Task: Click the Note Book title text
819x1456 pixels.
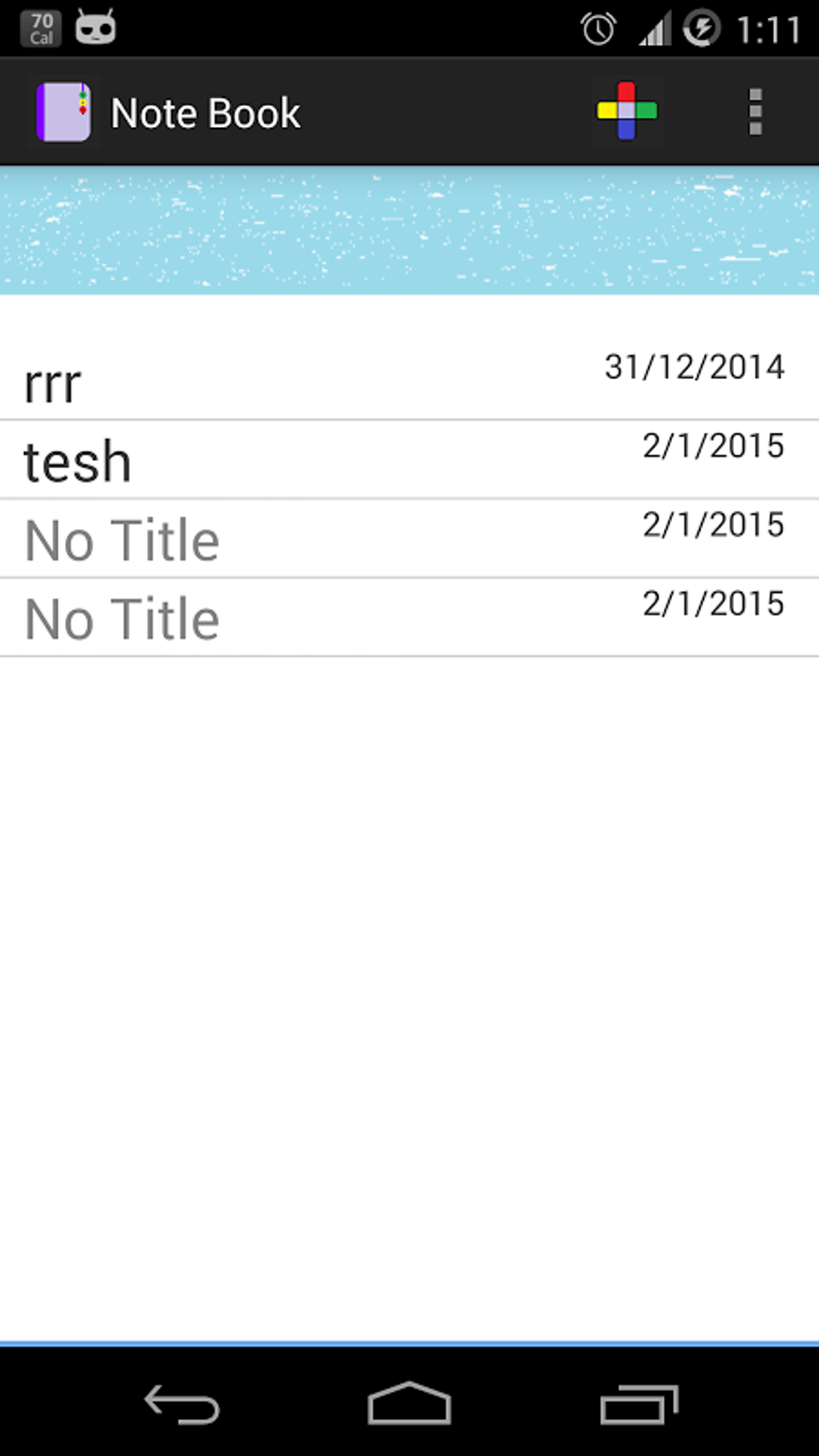Action: 206,113
